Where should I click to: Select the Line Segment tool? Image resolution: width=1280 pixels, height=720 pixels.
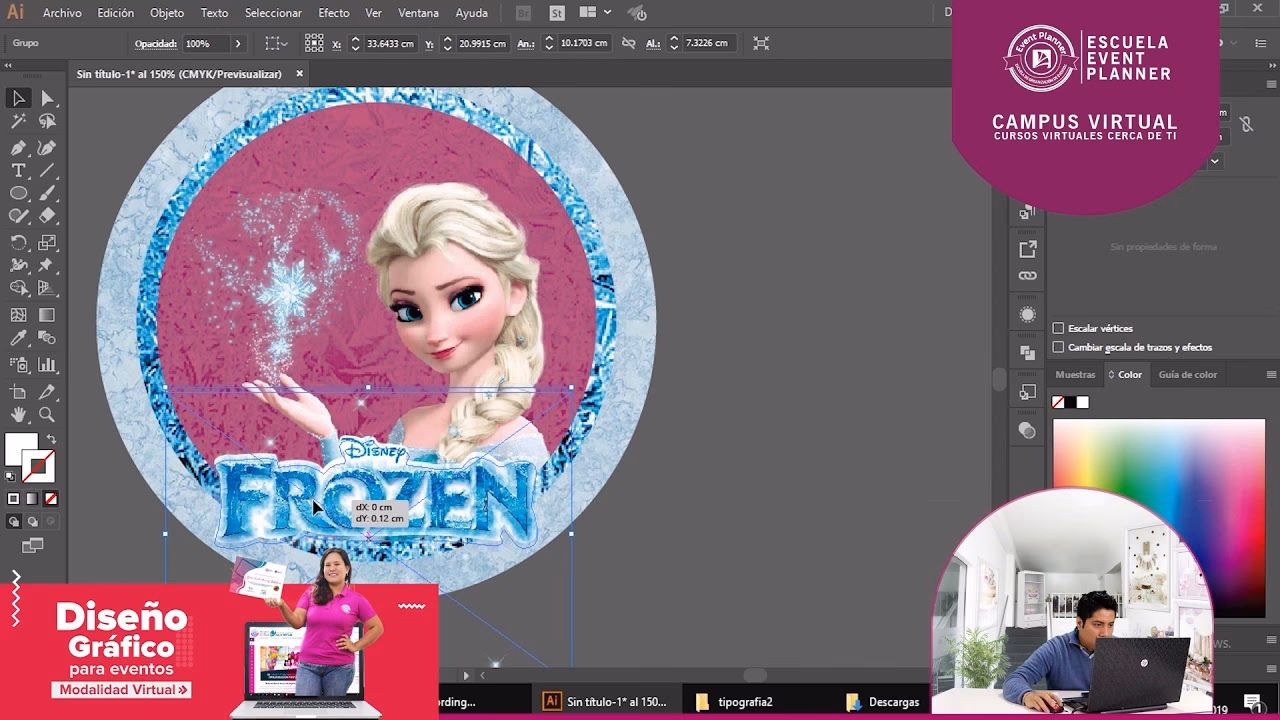pos(47,171)
